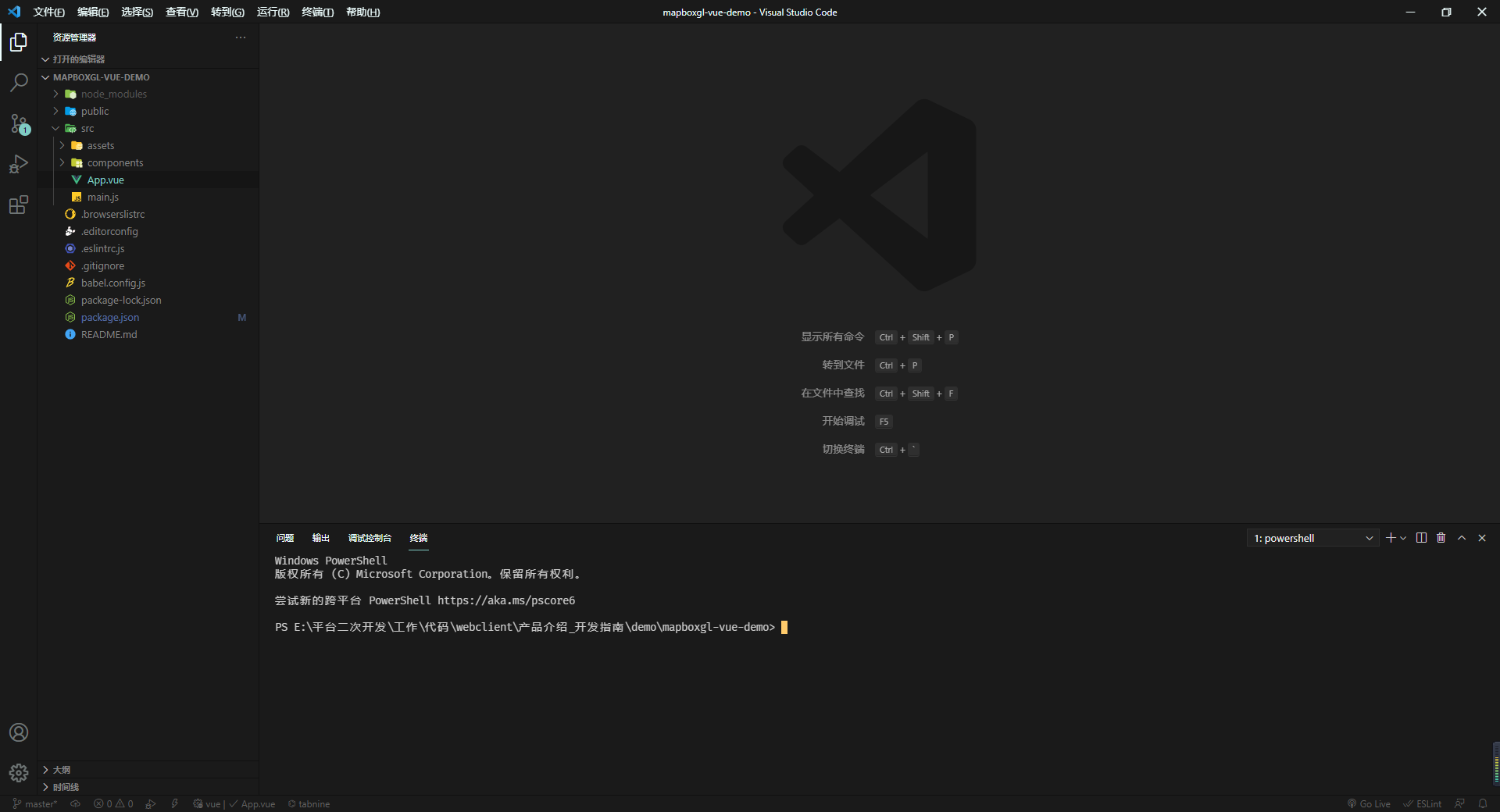Switch to the Problems panel tab

point(285,538)
